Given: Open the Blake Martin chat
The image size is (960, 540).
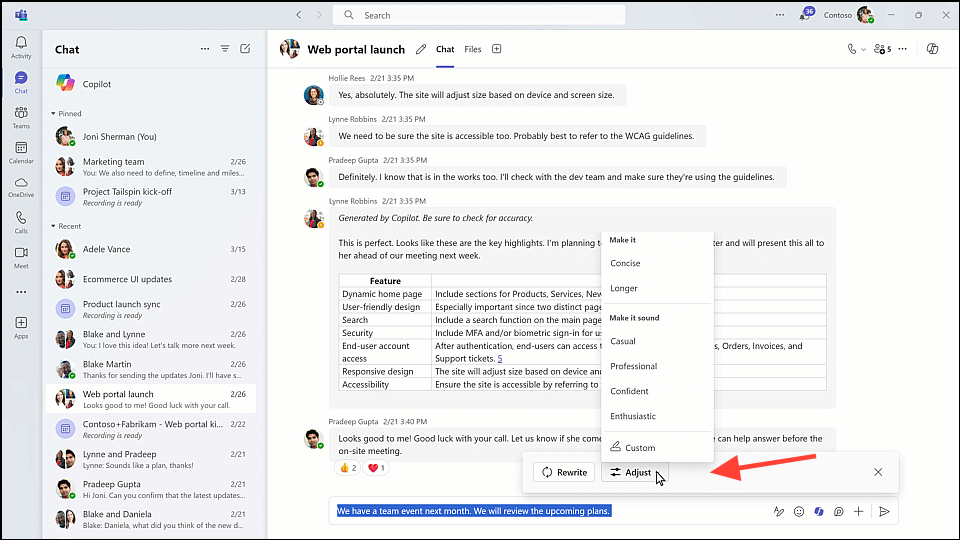Looking at the screenshot, I should (x=151, y=369).
